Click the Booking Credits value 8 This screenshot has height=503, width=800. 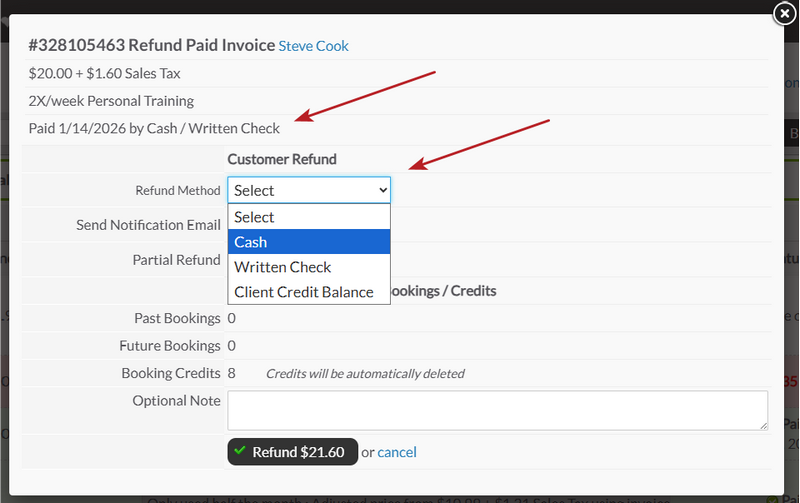232,373
